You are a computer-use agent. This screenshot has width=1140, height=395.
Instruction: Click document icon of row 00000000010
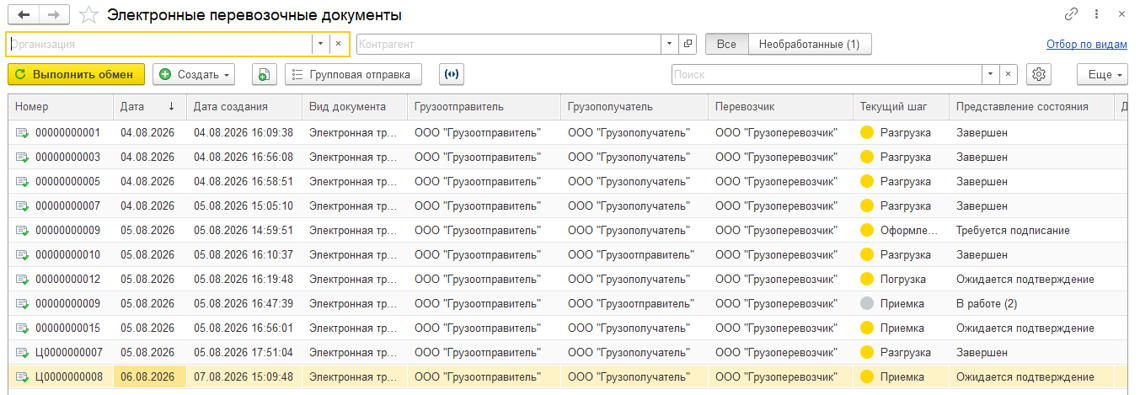23,255
